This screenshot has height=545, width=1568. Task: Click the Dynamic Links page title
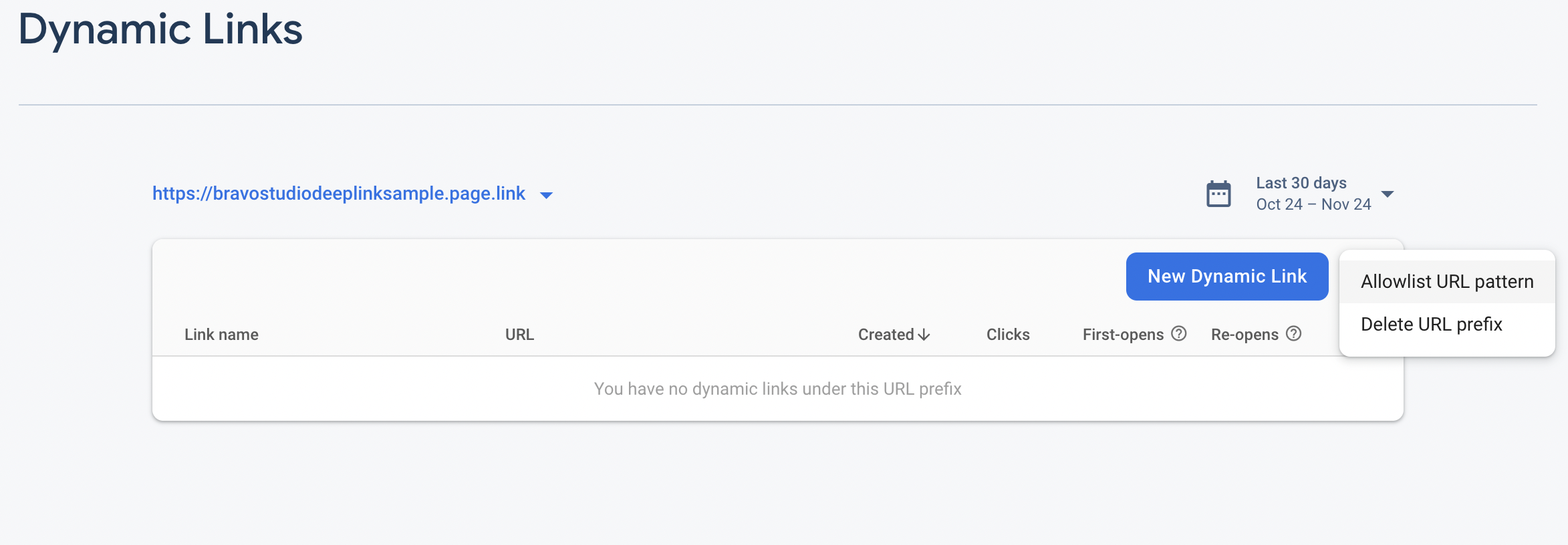160,29
